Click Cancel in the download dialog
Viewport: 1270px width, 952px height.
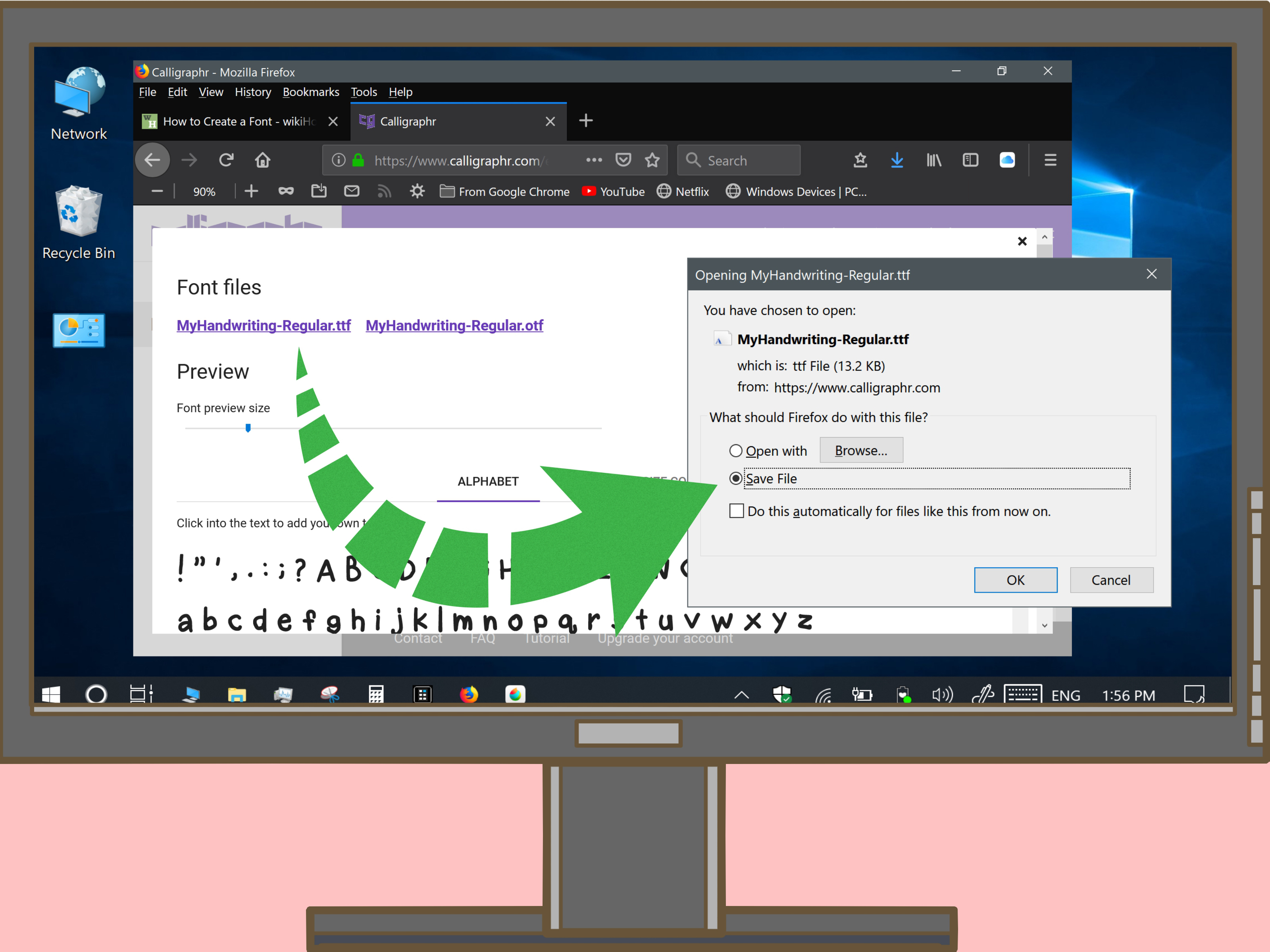pos(1111,580)
